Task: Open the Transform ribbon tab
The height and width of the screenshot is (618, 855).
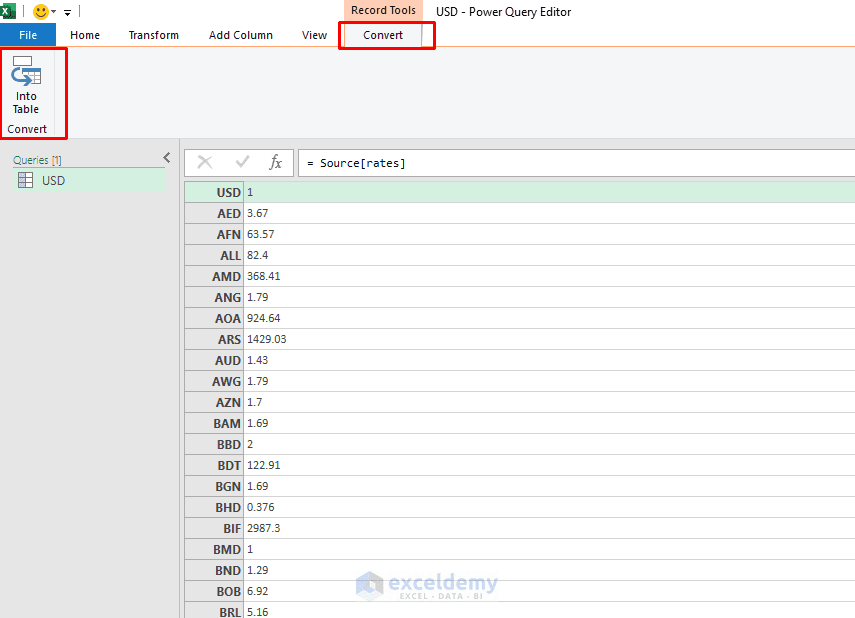Action: point(154,35)
